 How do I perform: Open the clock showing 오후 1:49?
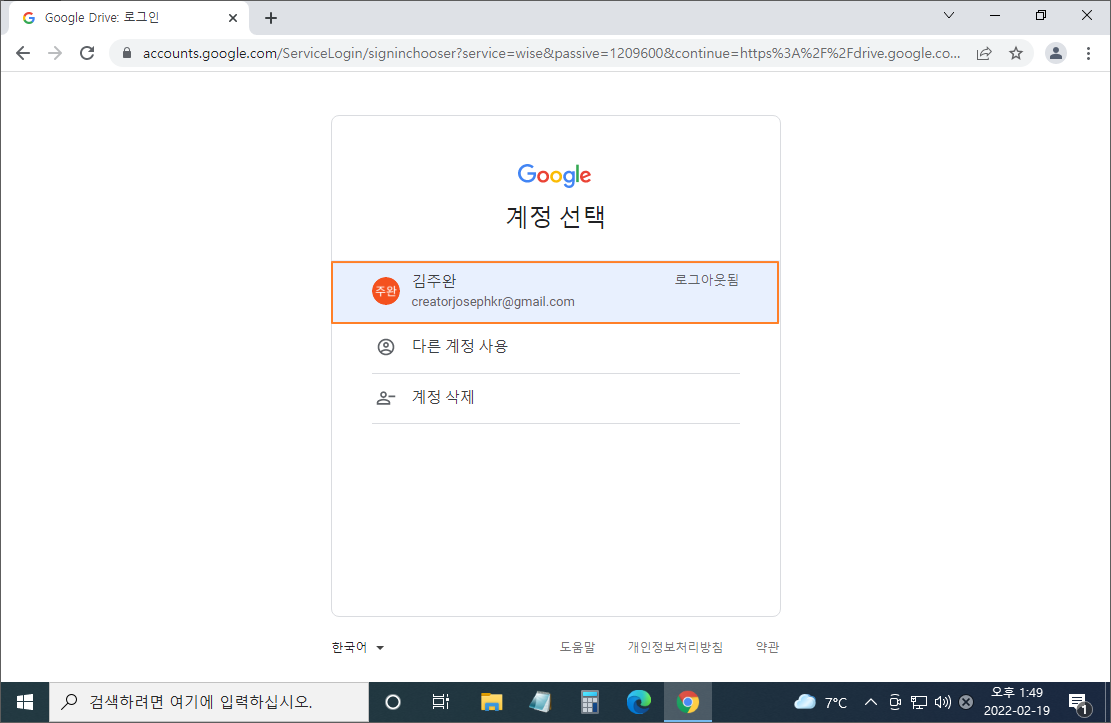[1017, 702]
